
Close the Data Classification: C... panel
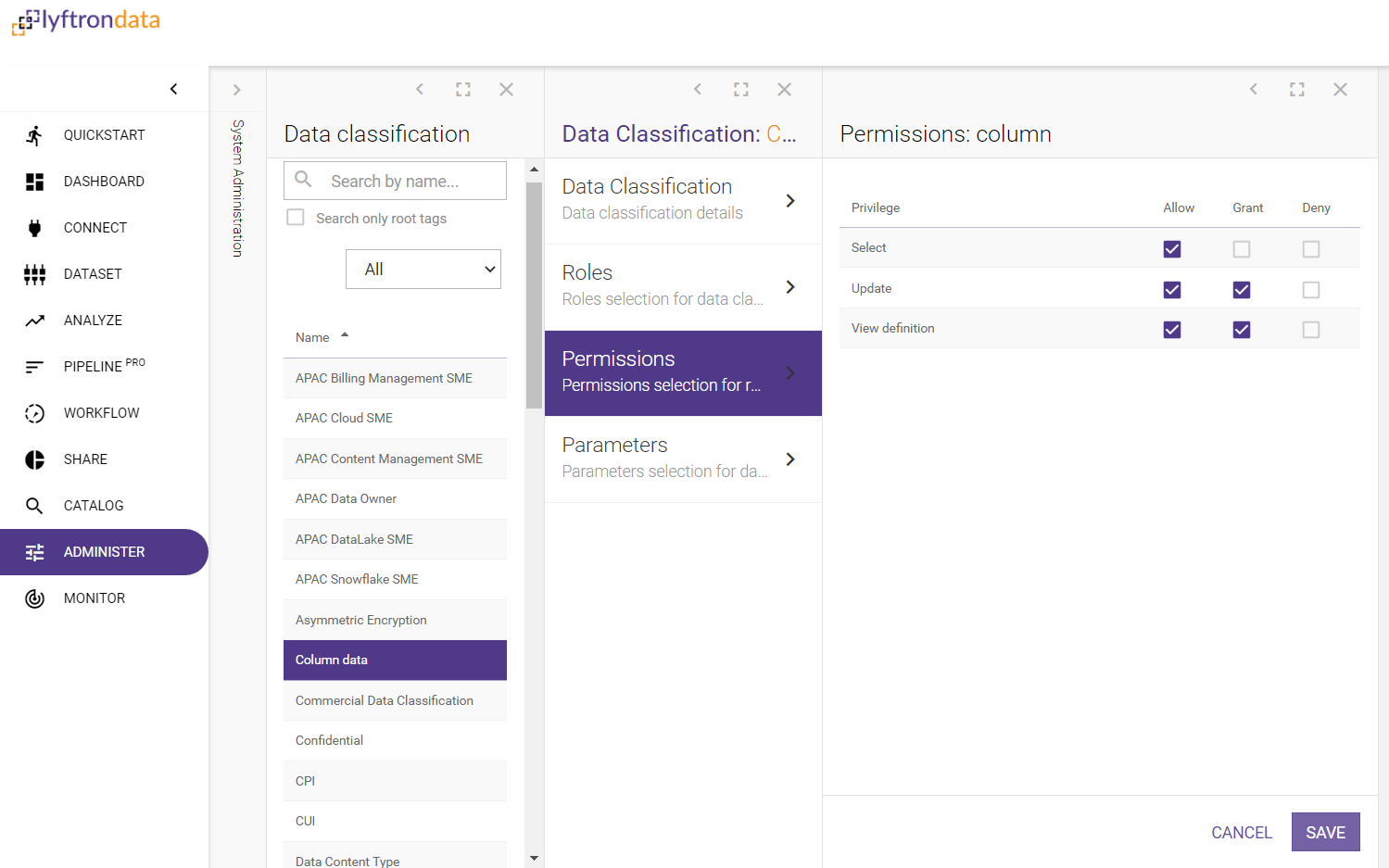[784, 89]
